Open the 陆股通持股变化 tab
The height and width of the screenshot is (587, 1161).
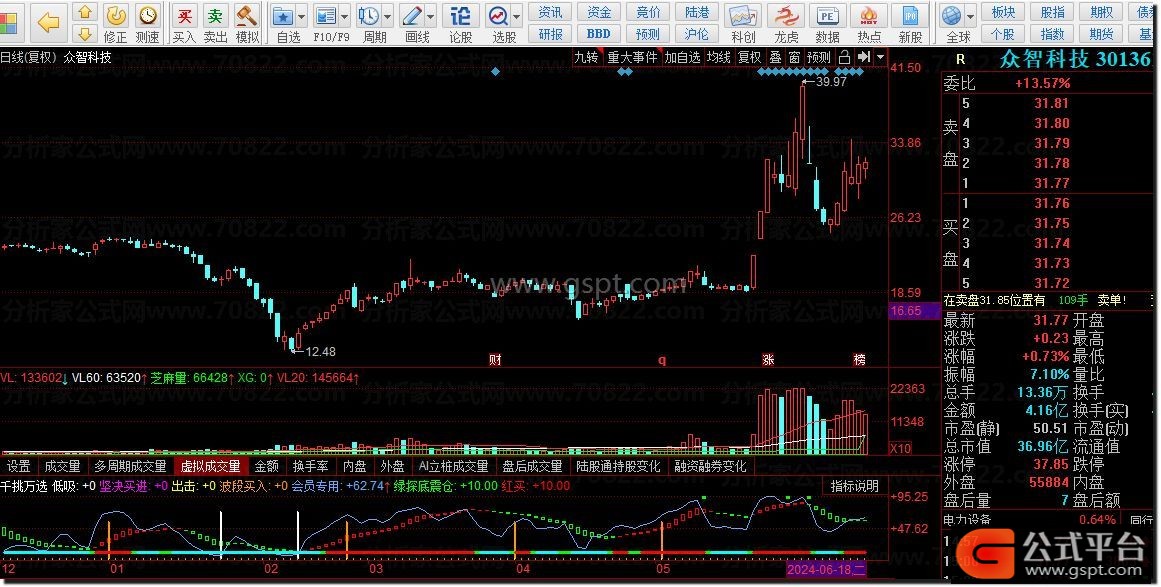[618, 466]
